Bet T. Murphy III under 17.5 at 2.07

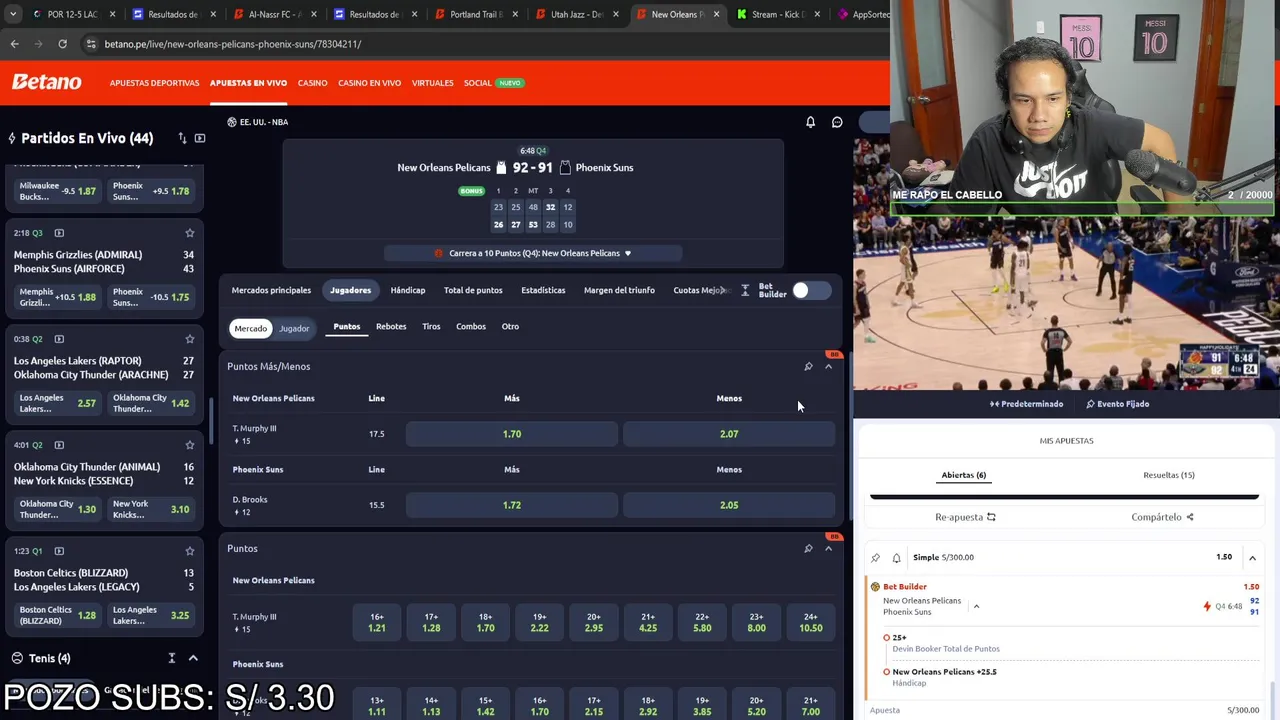point(729,434)
